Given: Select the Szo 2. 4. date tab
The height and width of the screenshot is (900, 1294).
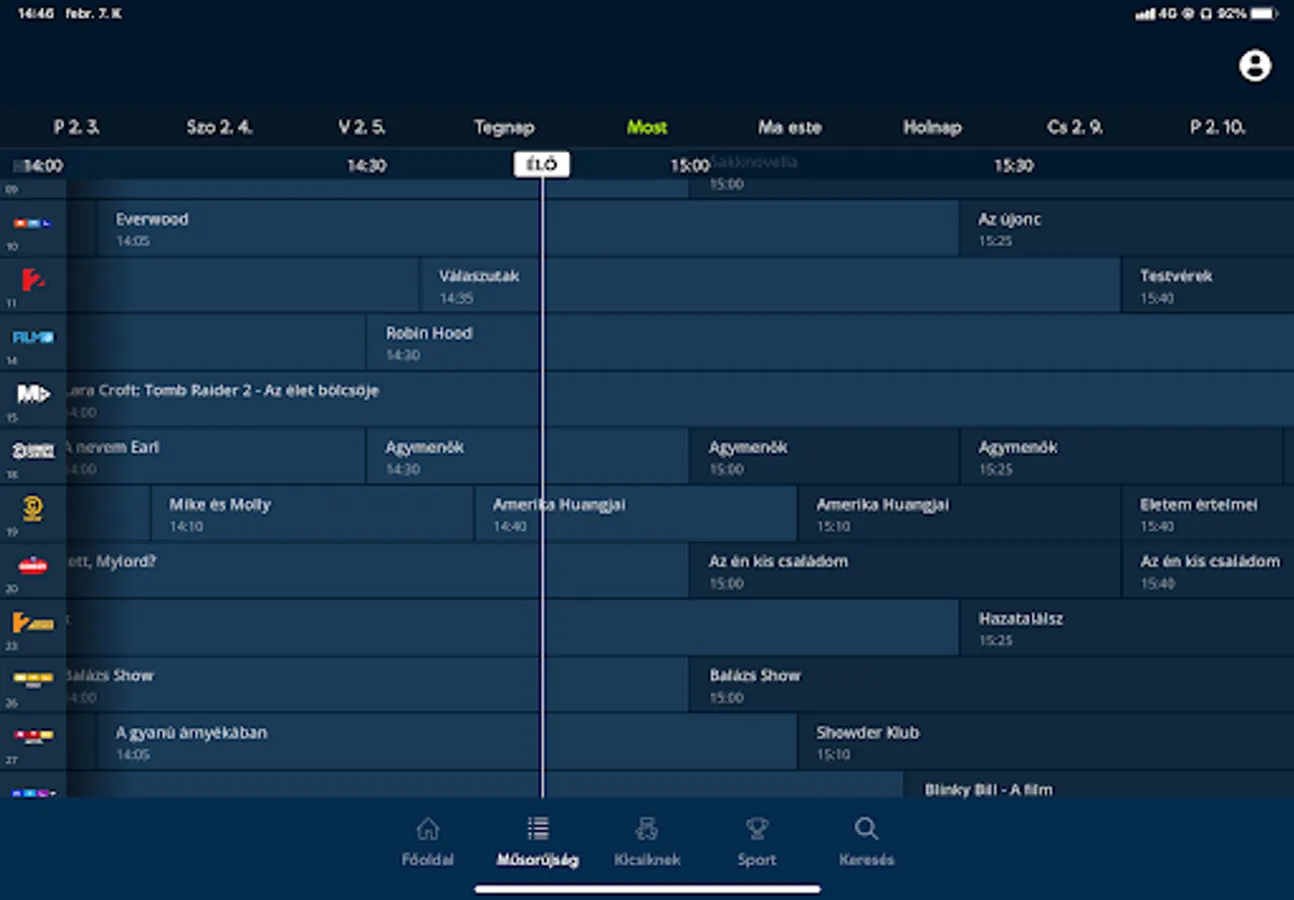Looking at the screenshot, I should click(219, 127).
